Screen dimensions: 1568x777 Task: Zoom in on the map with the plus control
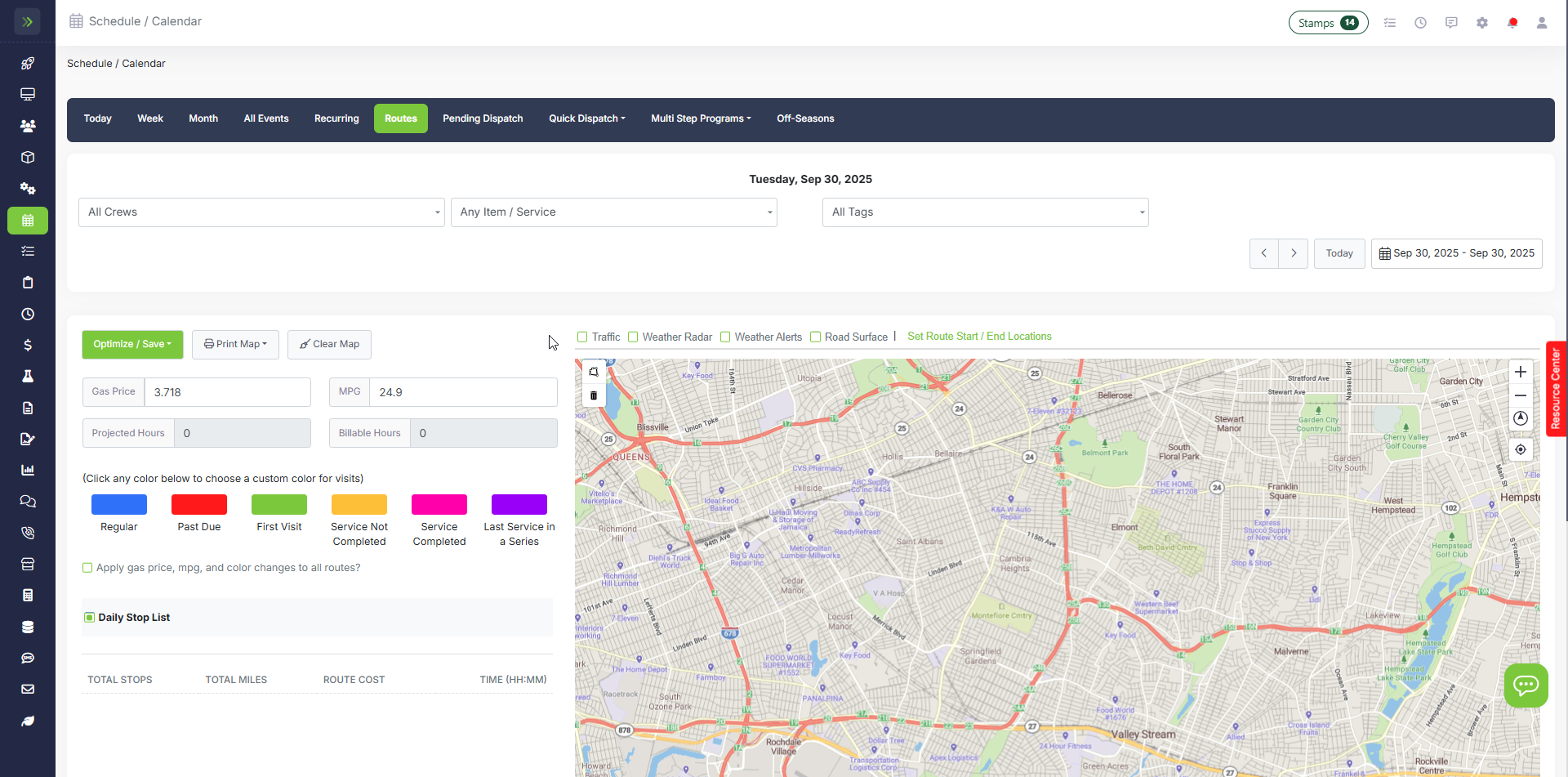tap(1521, 372)
